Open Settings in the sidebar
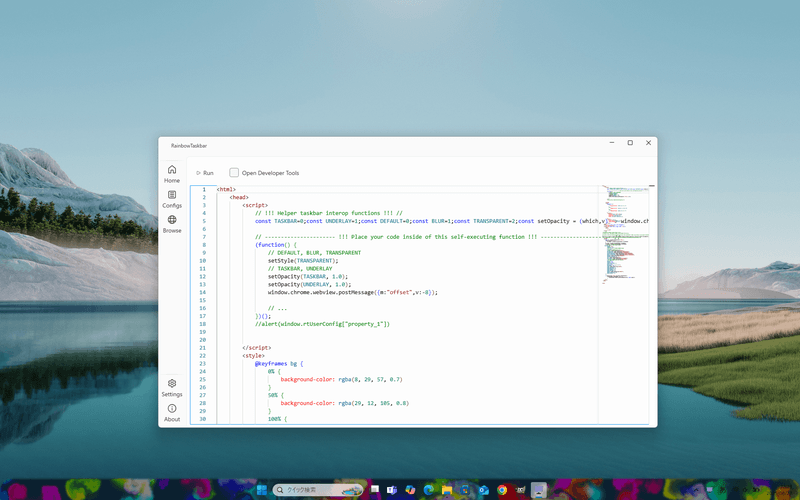 [172, 387]
